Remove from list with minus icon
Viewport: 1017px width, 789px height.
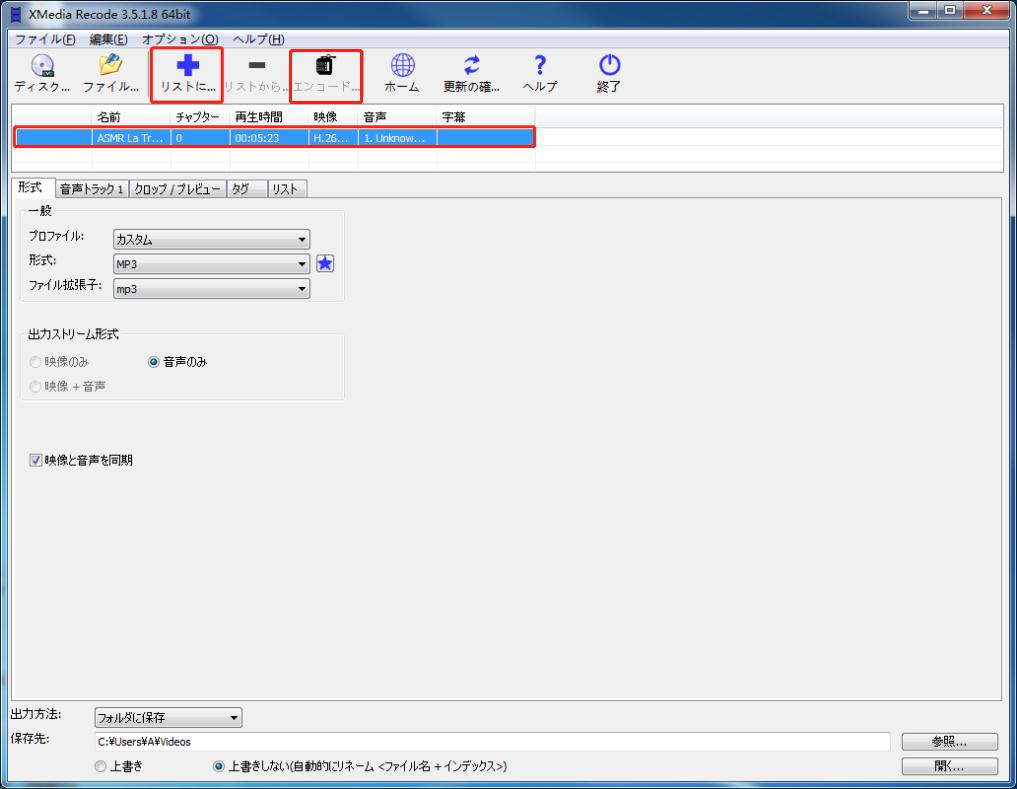[257, 75]
